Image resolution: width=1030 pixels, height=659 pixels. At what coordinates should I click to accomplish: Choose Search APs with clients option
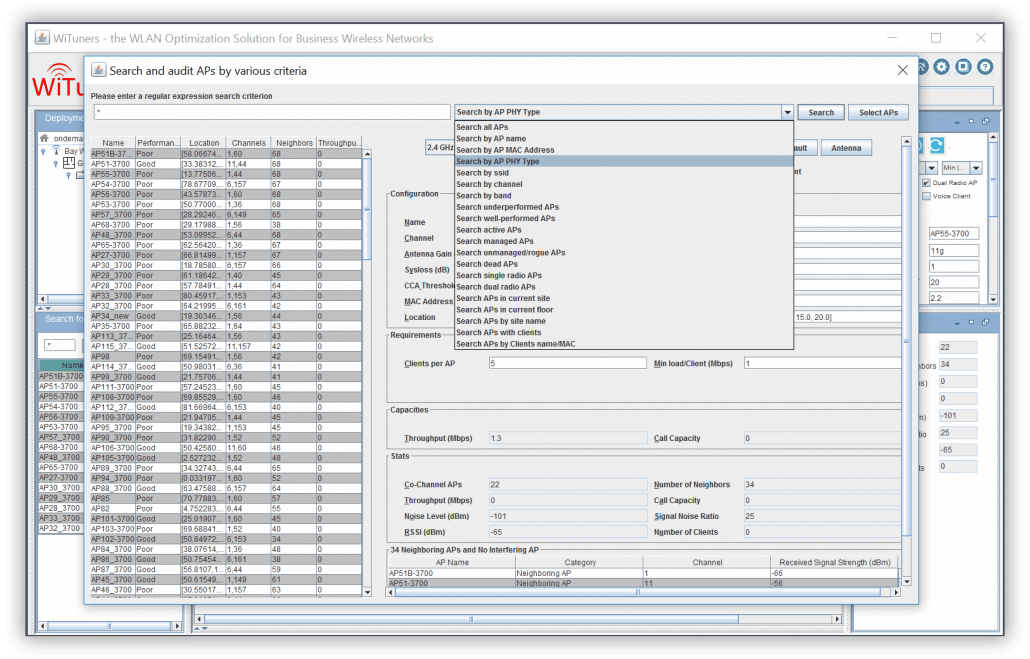(x=623, y=332)
